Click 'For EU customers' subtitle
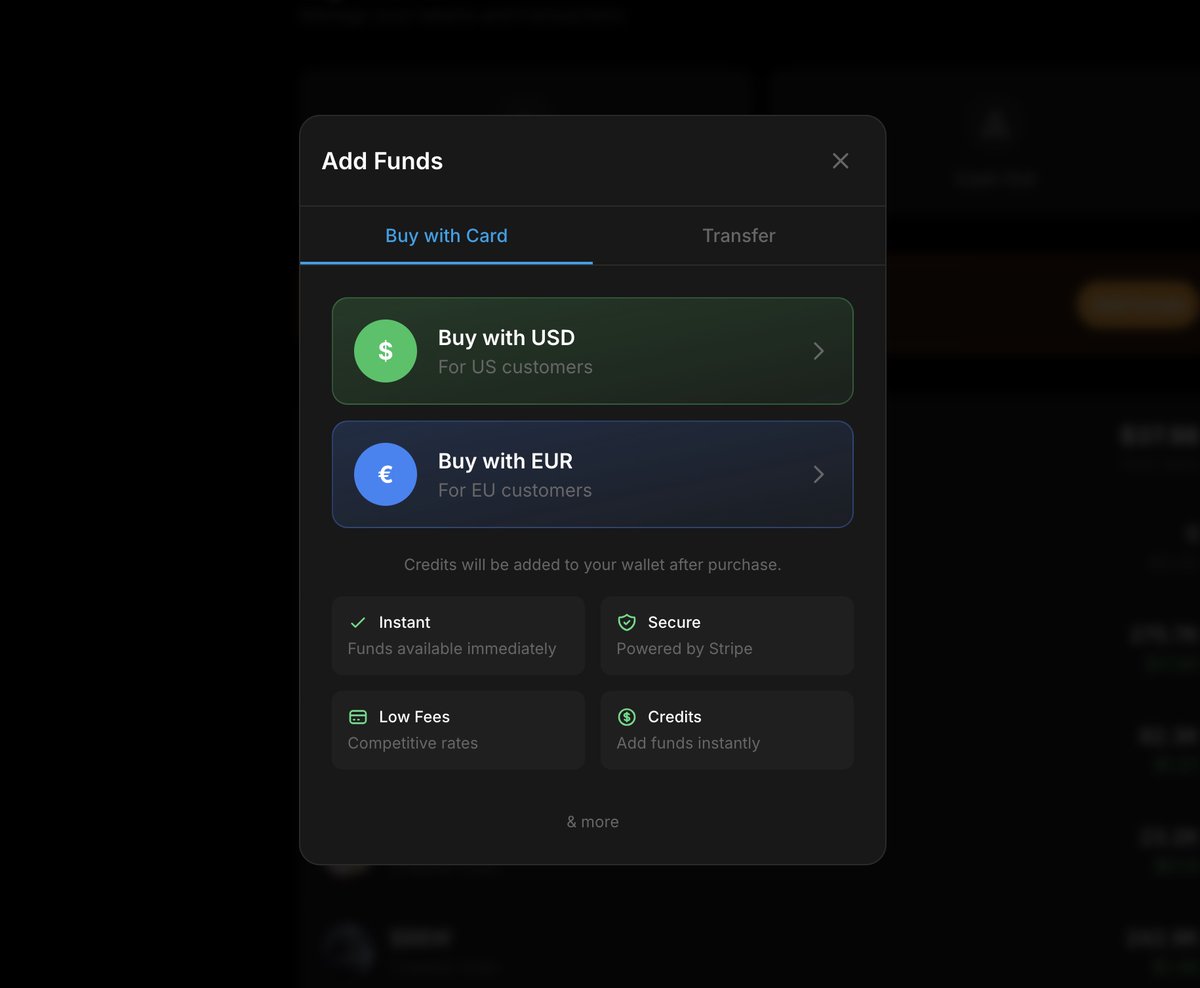This screenshot has height=988, width=1200. [x=515, y=490]
